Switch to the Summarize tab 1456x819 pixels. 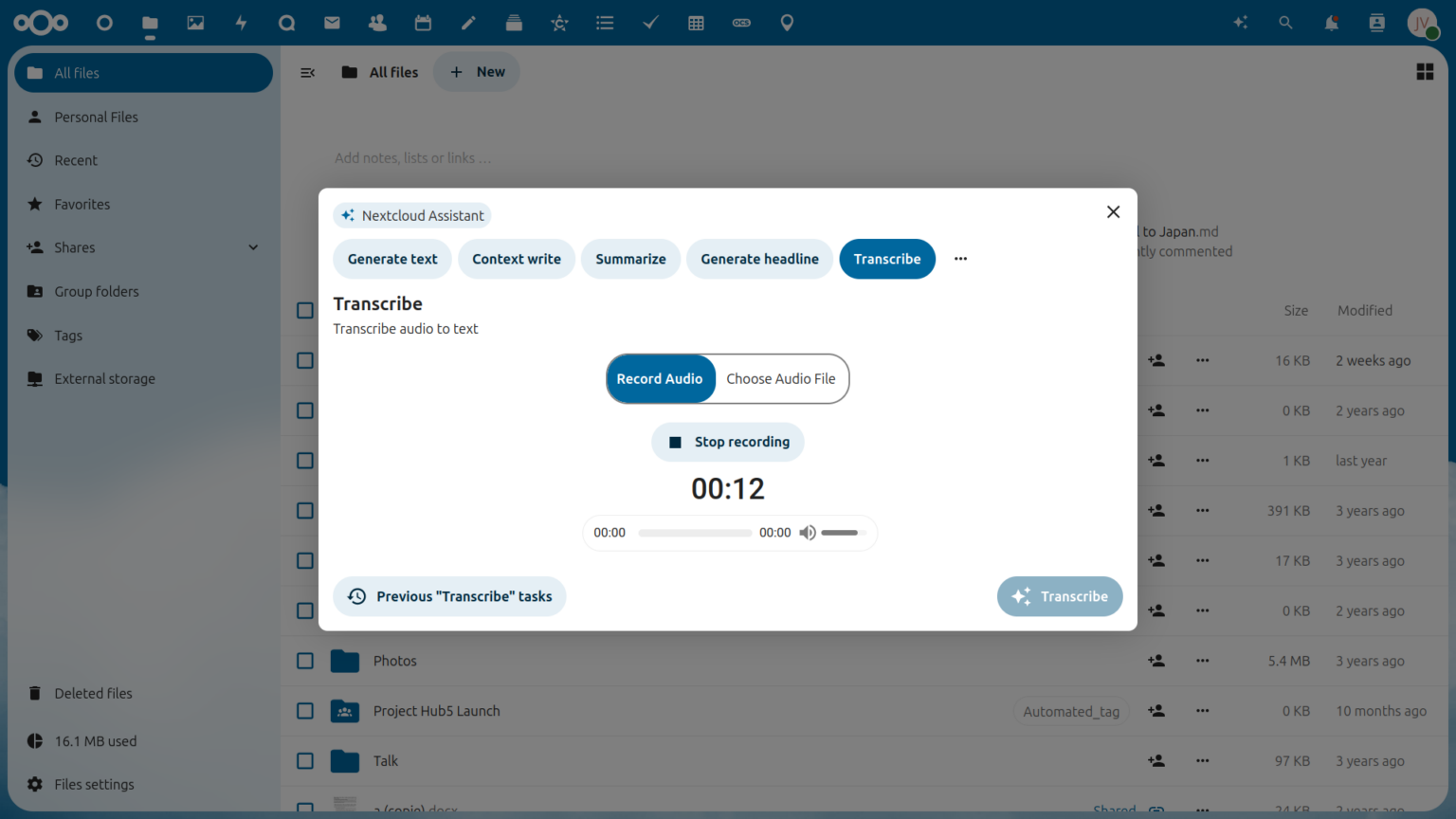(630, 258)
